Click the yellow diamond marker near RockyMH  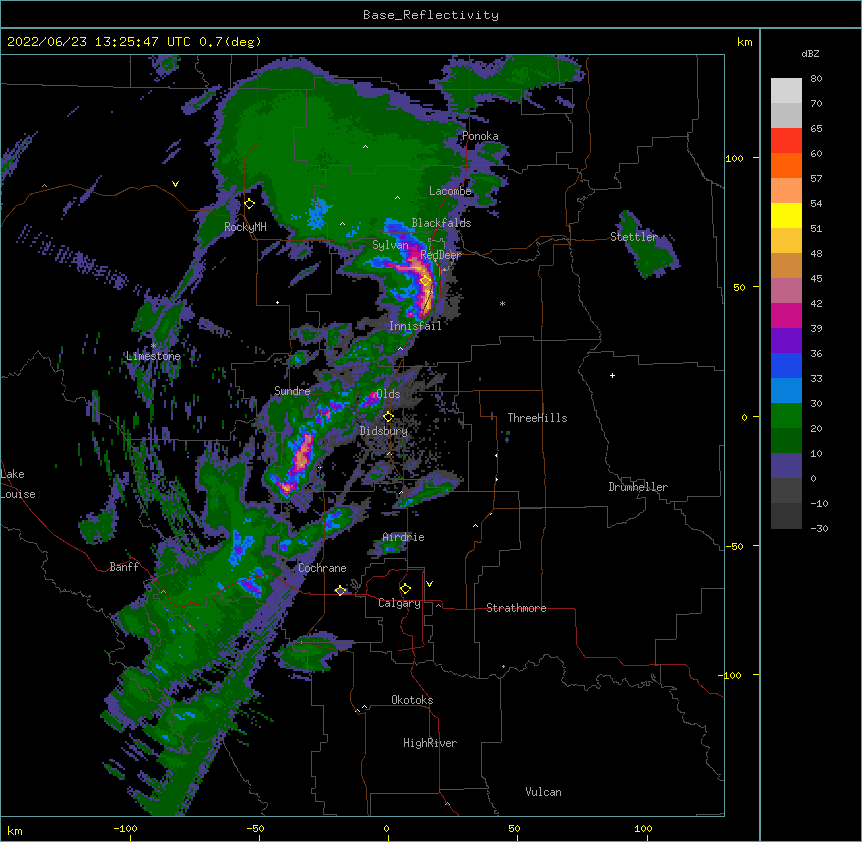coord(250,204)
